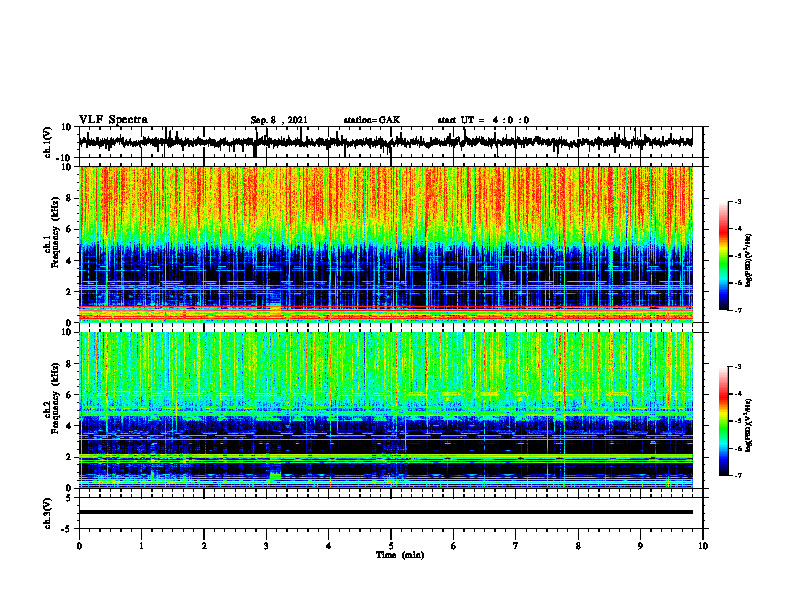Click the "ch.3(V)" axis label

48,513
